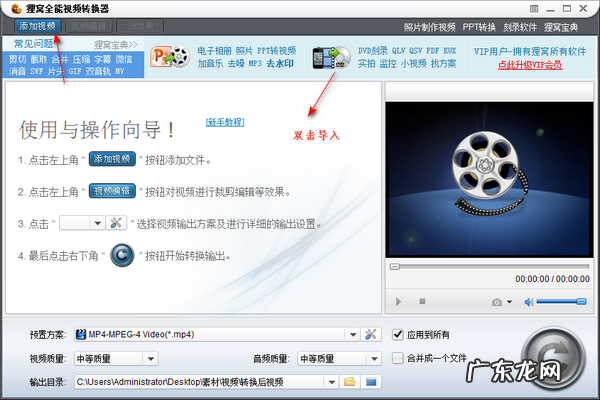
Task: Click the stop button in preview
Action: point(422,301)
